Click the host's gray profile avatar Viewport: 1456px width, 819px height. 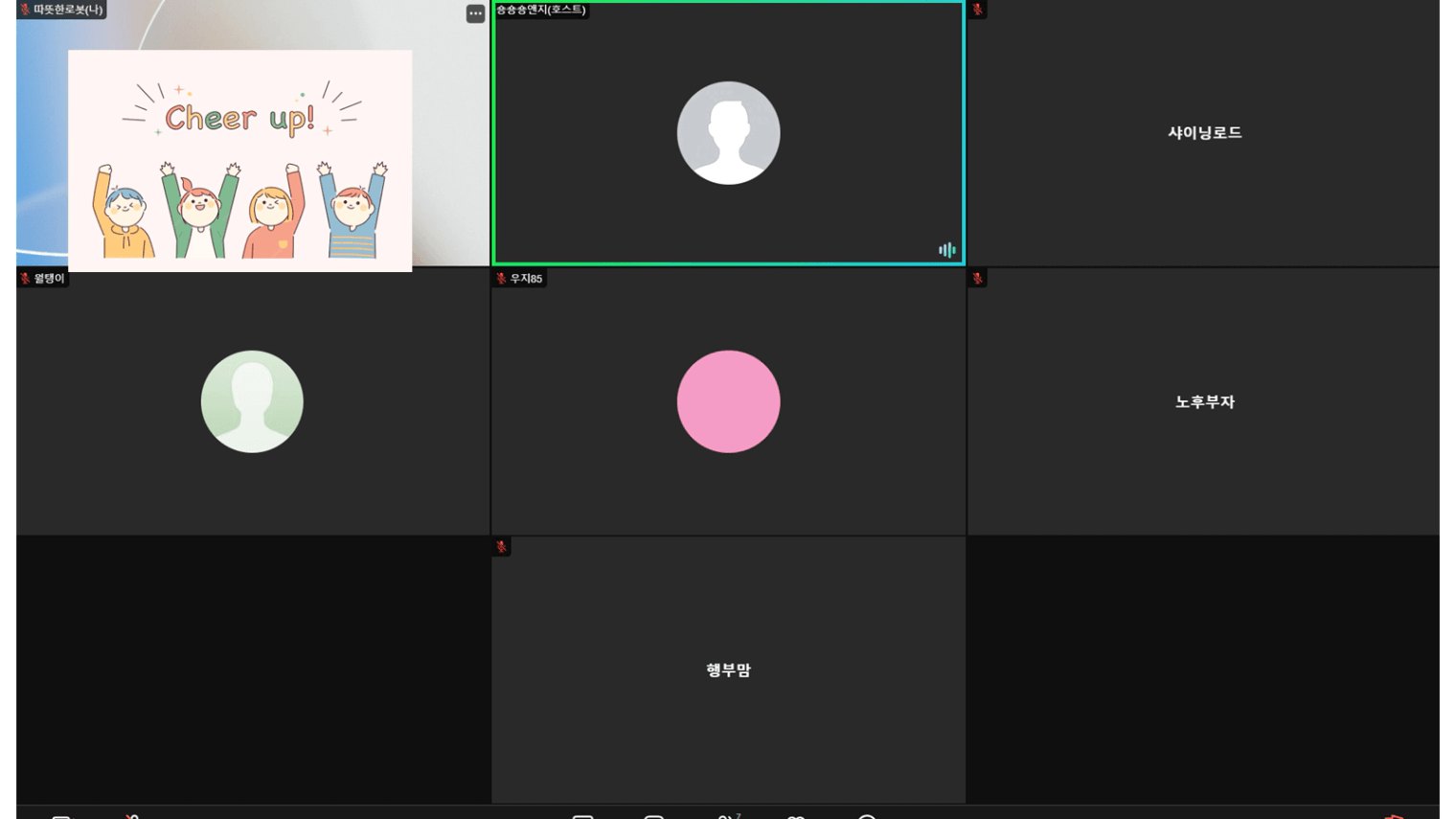(728, 133)
